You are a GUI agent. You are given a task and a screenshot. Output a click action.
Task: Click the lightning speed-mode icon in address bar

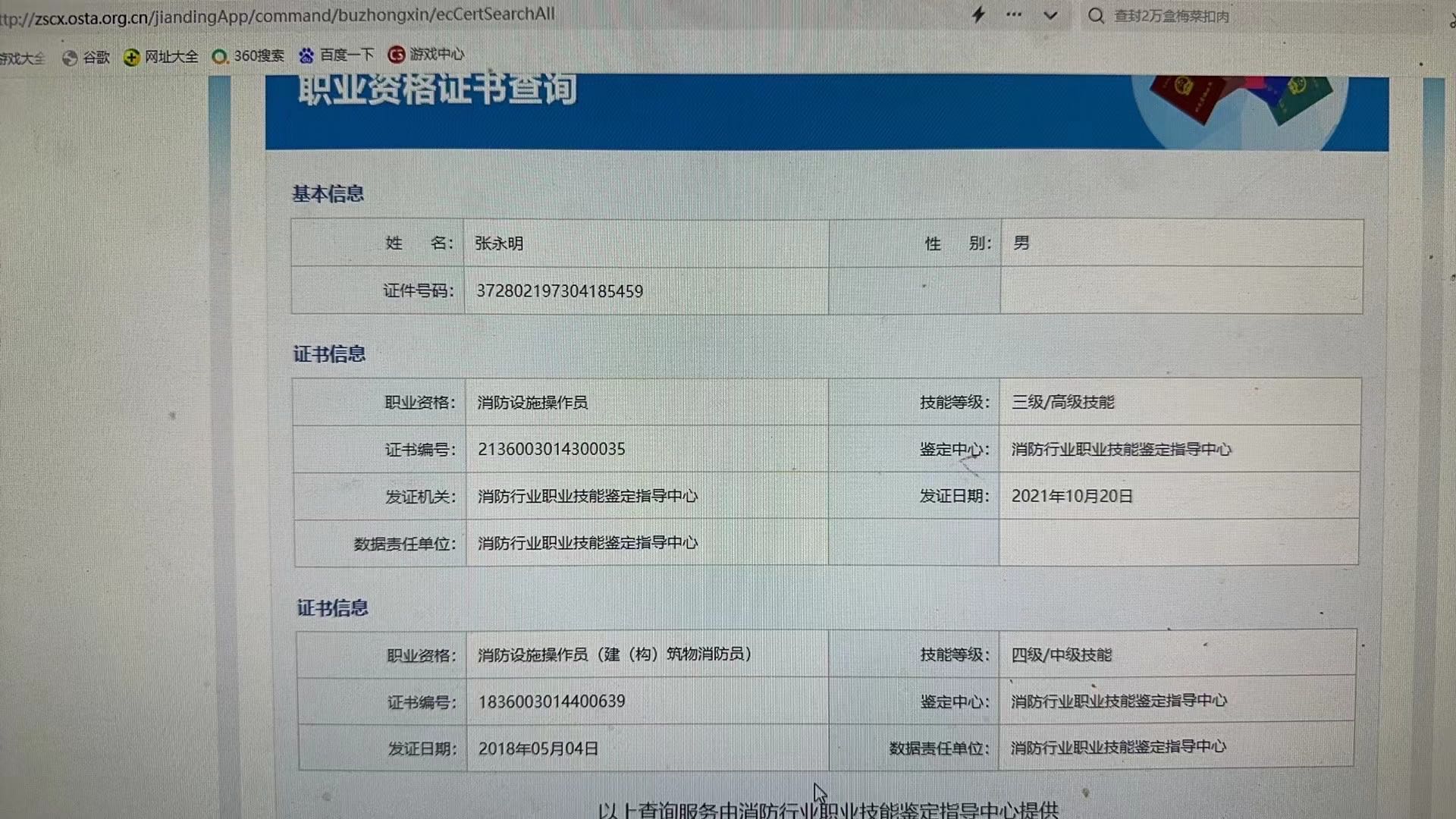(978, 14)
